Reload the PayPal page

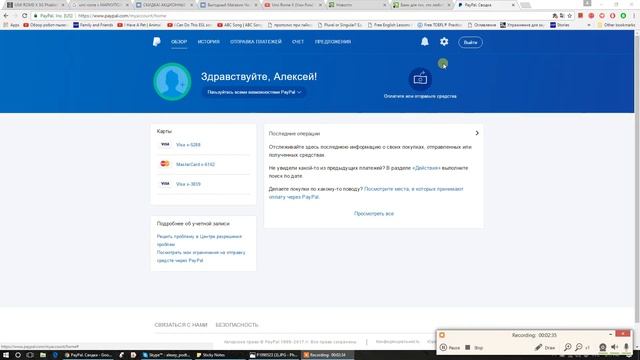click(x=24, y=16)
